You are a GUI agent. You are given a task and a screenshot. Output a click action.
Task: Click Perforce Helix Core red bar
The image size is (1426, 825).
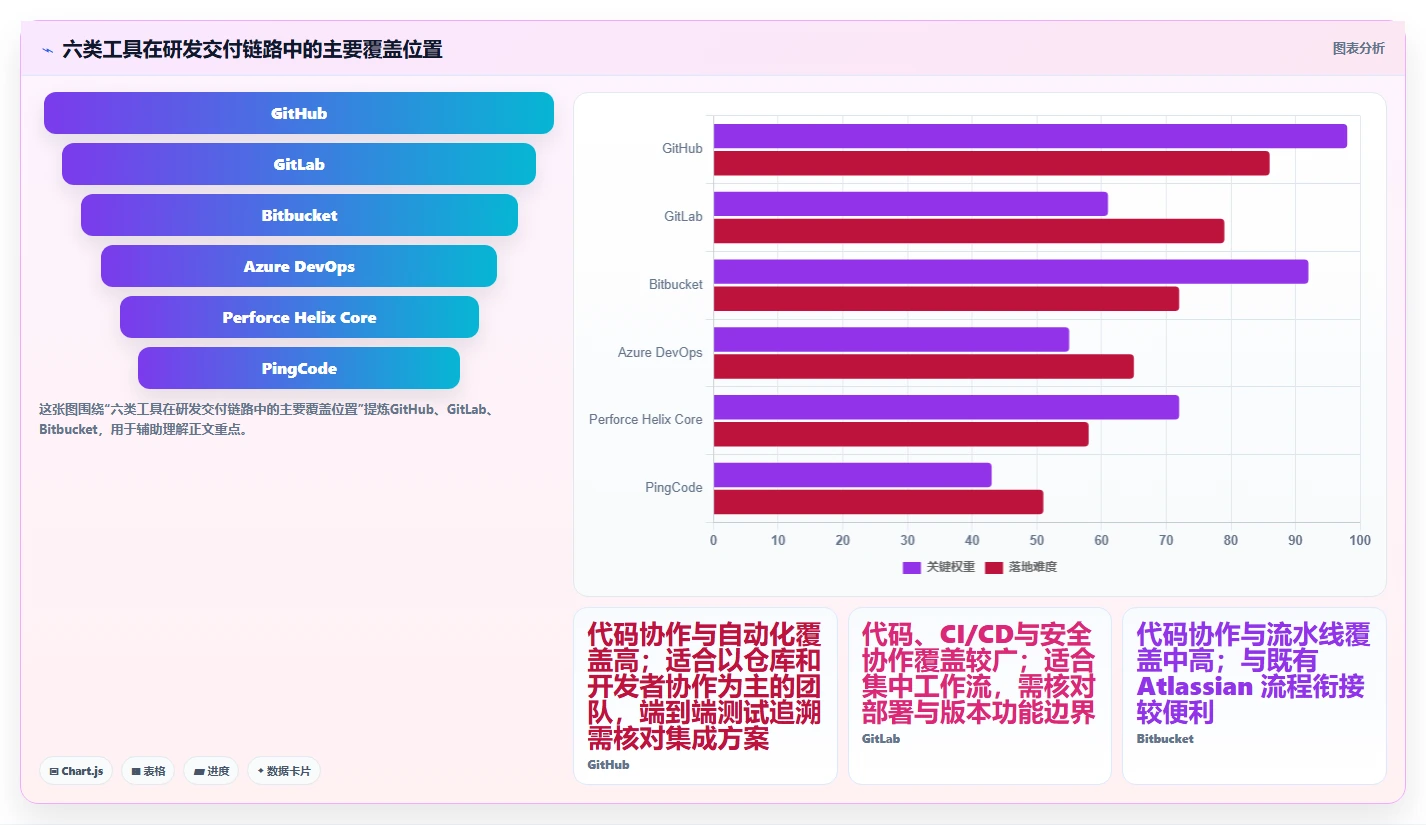coord(901,434)
